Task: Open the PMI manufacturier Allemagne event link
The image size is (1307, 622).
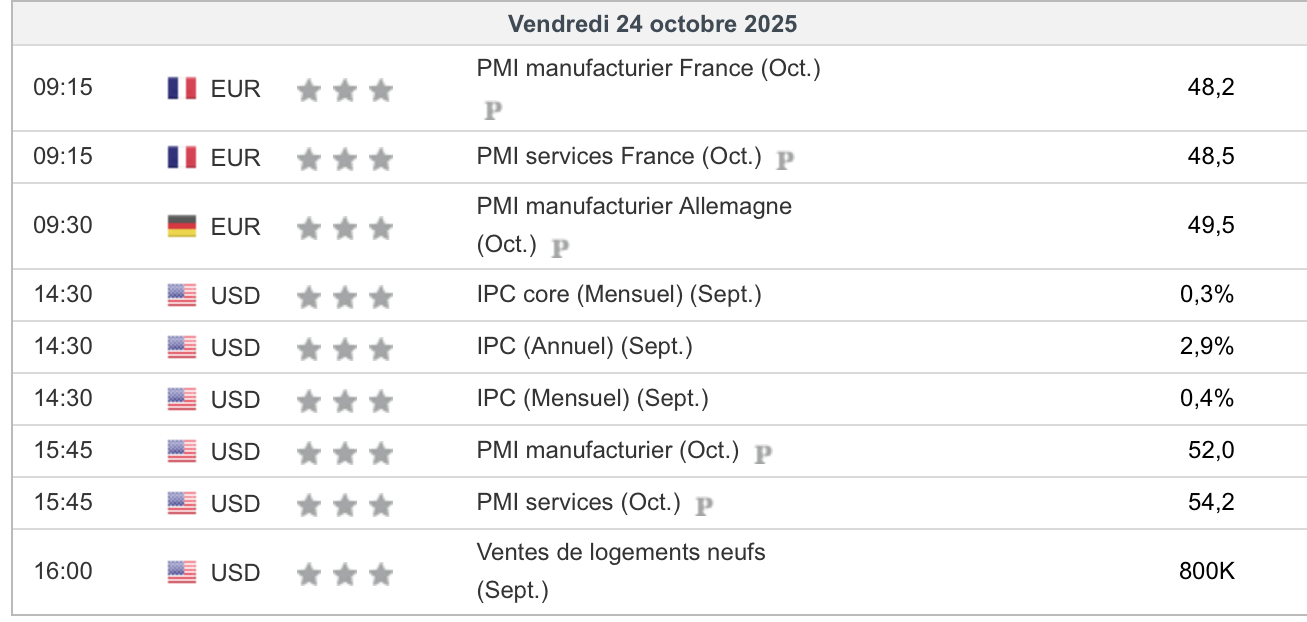Action: coord(634,207)
